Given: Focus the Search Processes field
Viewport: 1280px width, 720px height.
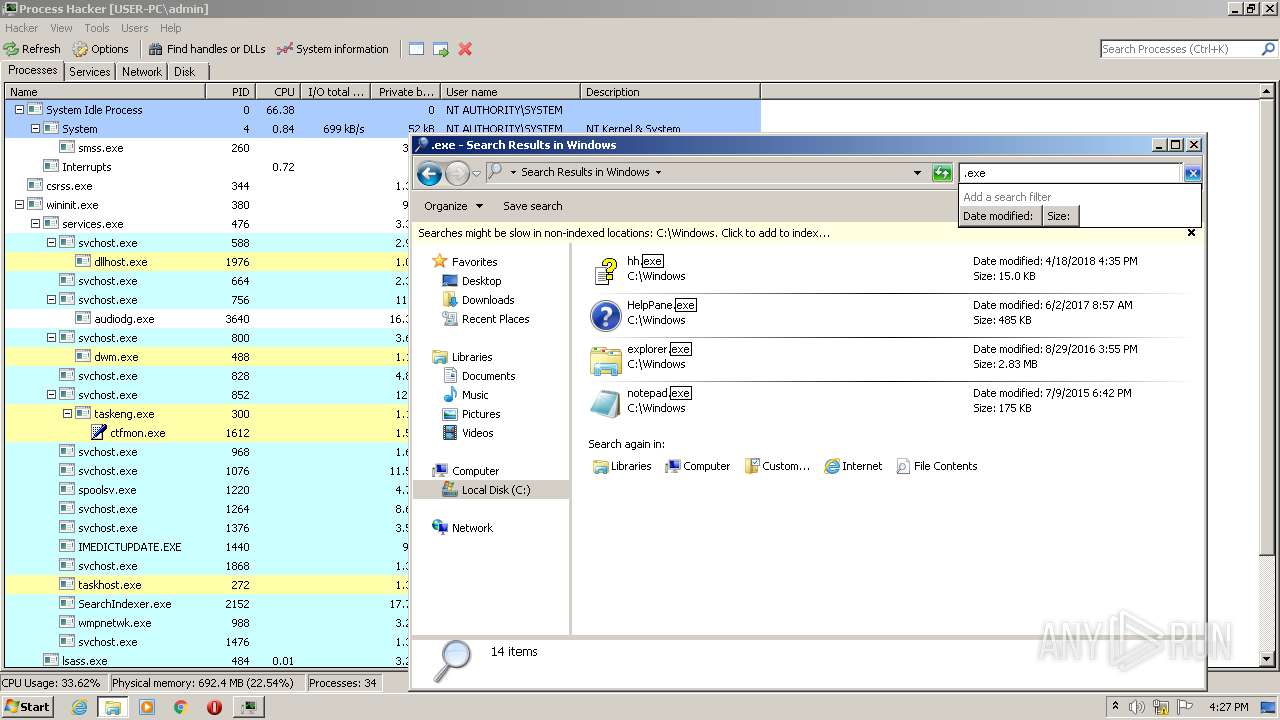Looking at the screenshot, I should point(1180,49).
